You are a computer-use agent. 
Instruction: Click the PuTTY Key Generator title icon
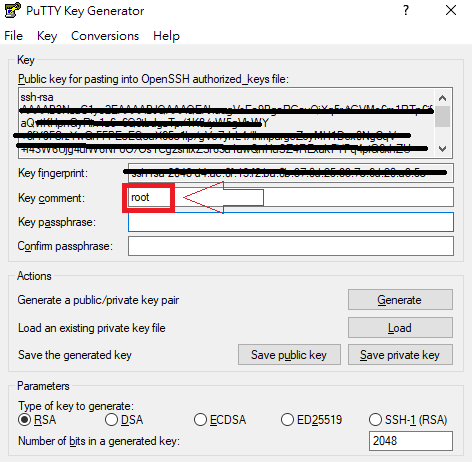pos(13,10)
